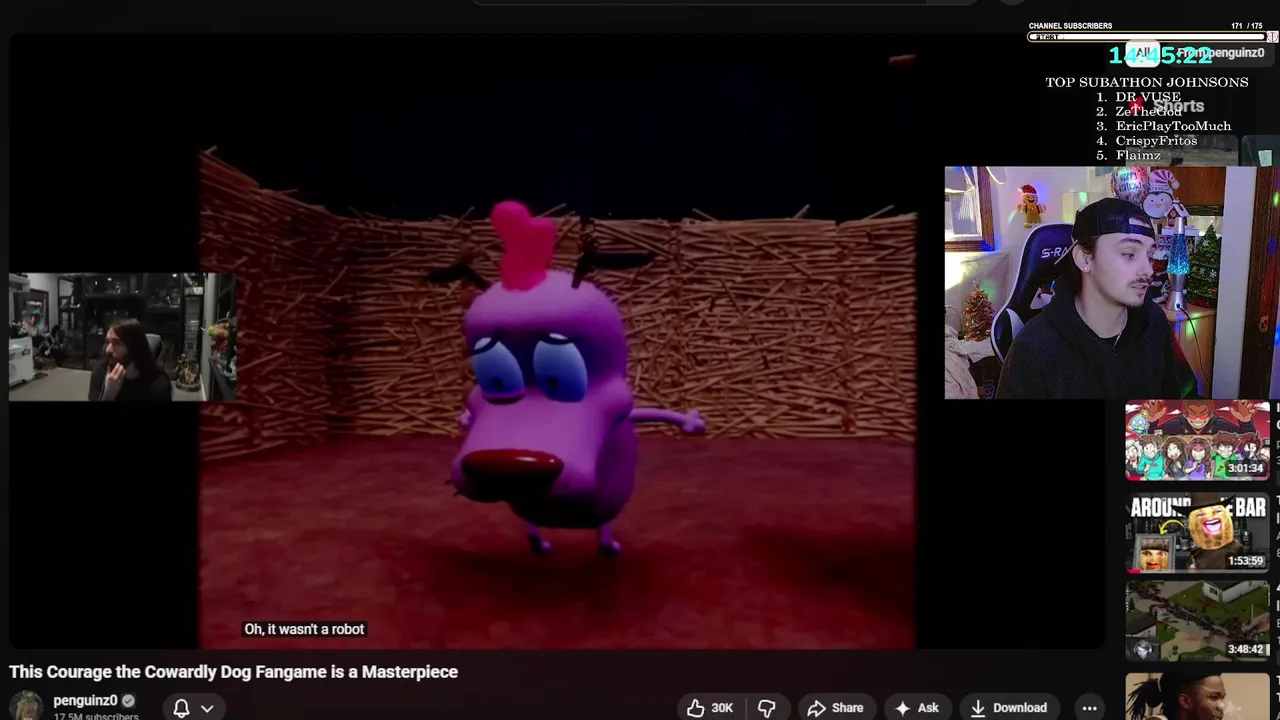
Task: Download the video with the Download button
Action: [x=1008, y=708]
